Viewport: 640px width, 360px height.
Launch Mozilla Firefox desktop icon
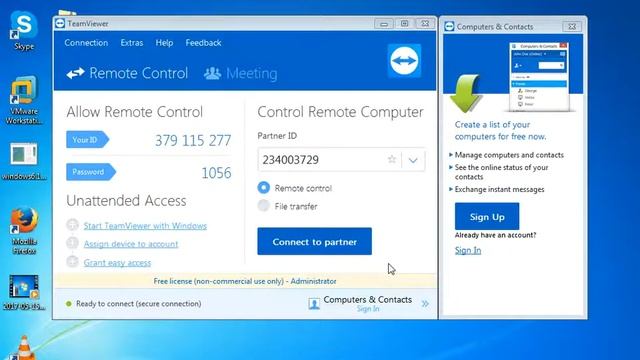[x=24, y=231]
